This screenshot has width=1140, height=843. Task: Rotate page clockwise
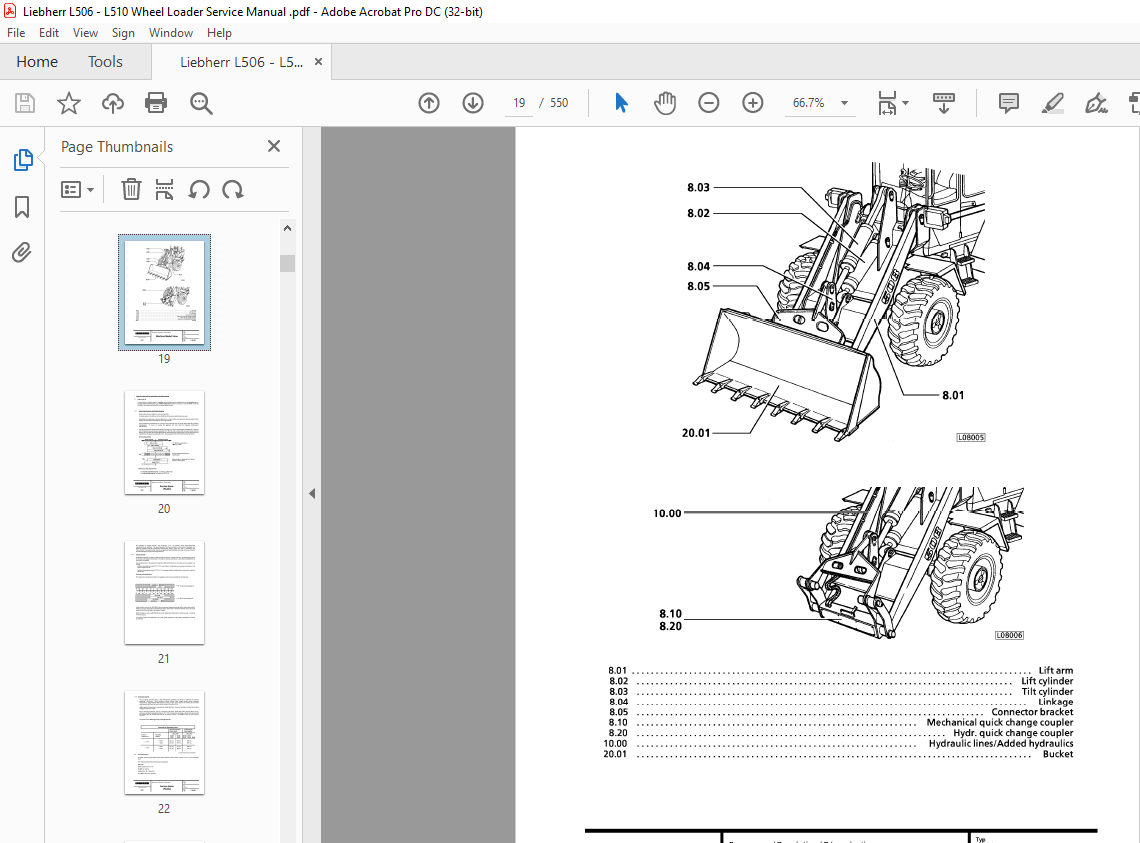pos(233,190)
